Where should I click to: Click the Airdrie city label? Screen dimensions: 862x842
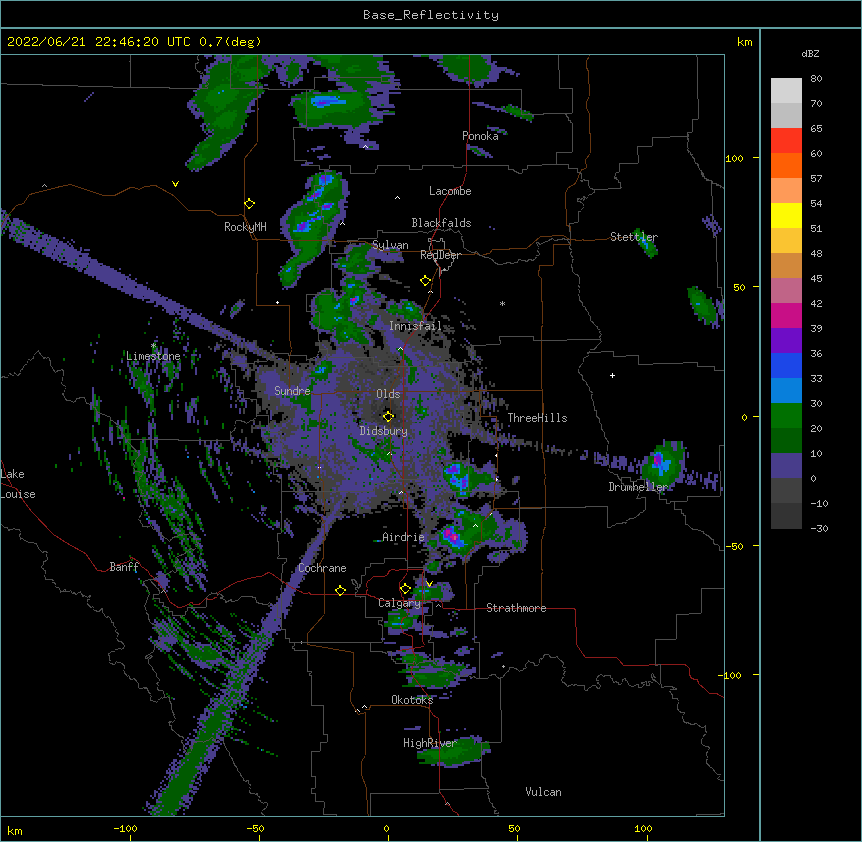403,537
